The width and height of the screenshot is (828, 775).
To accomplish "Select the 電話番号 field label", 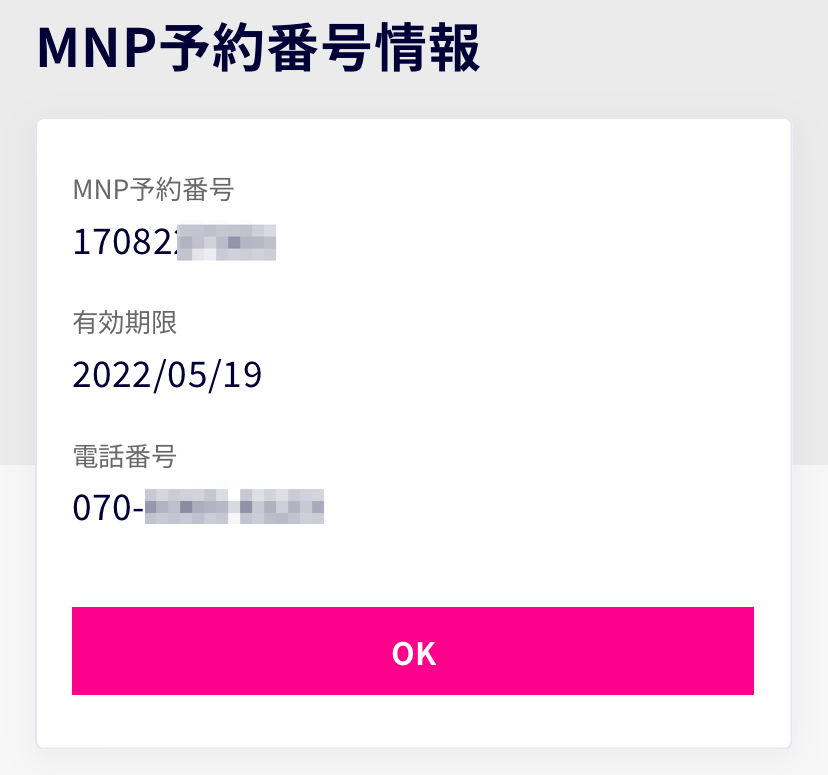I will pyautogui.click(x=125, y=457).
